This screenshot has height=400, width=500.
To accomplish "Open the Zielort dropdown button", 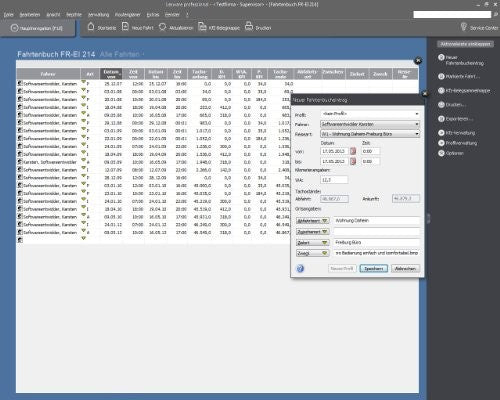I will 313,243.
